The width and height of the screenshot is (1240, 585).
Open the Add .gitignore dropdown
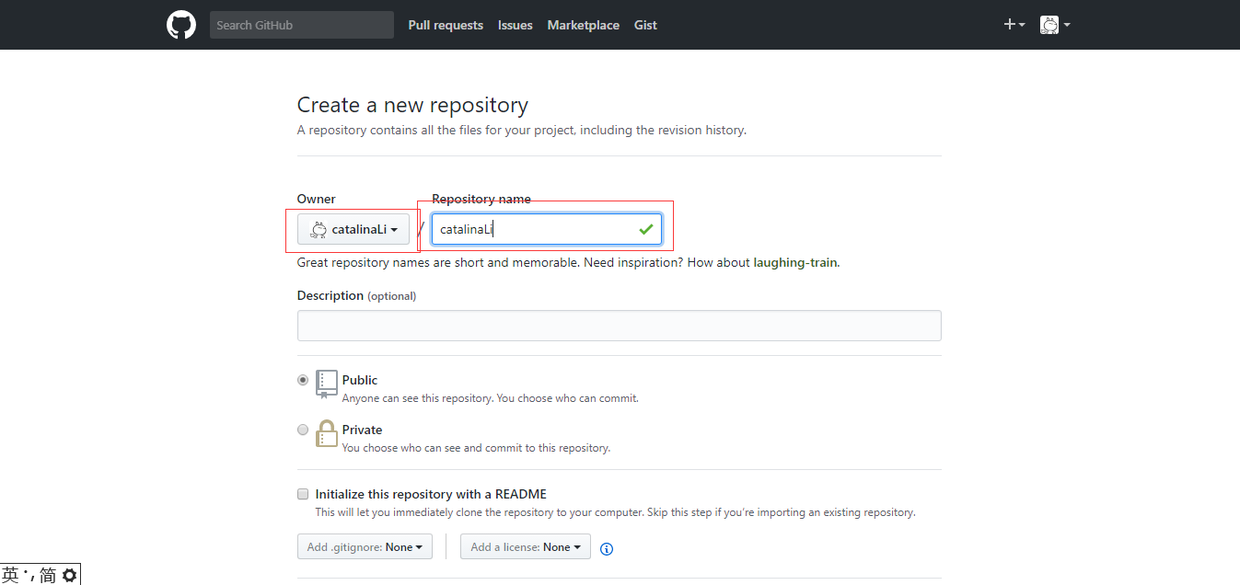(365, 547)
